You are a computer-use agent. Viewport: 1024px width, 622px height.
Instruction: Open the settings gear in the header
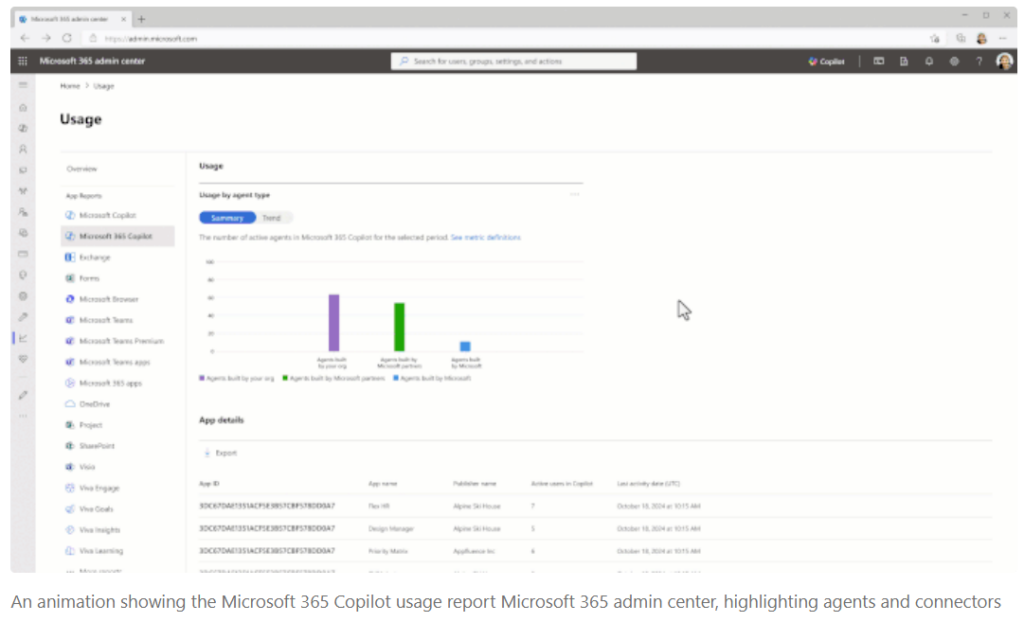click(x=954, y=61)
